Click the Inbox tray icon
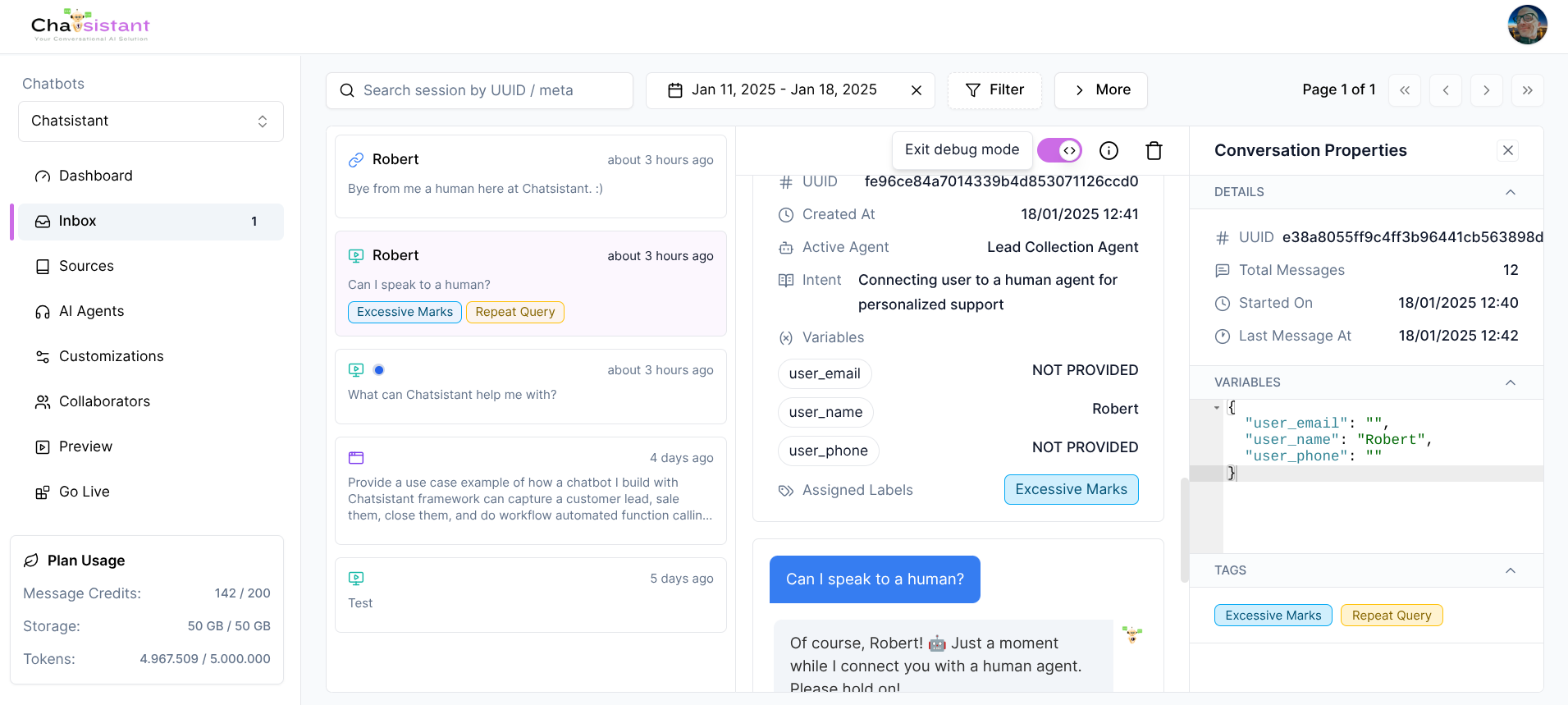 (x=43, y=222)
